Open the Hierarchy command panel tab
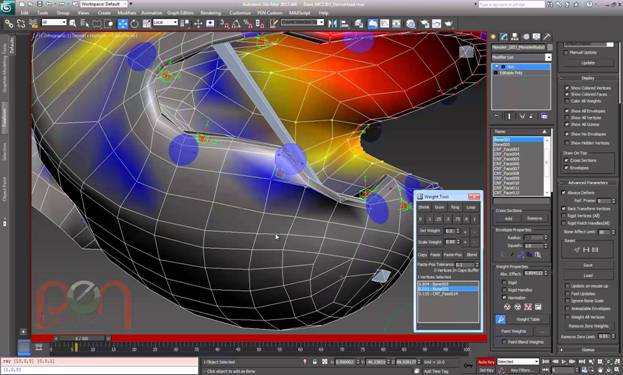 click(x=515, y=37)
